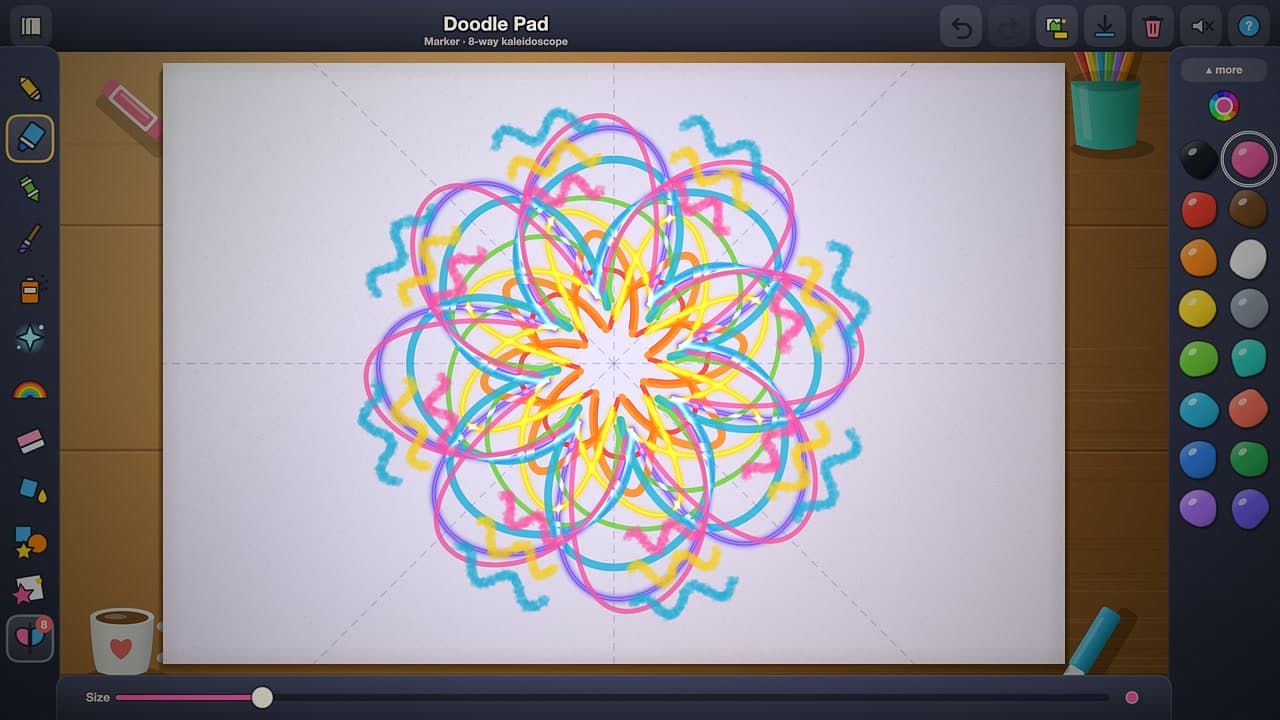Toggle the 8-way kaleidoscope symmetry button
1280x720 pixels.
pos(30,638)
